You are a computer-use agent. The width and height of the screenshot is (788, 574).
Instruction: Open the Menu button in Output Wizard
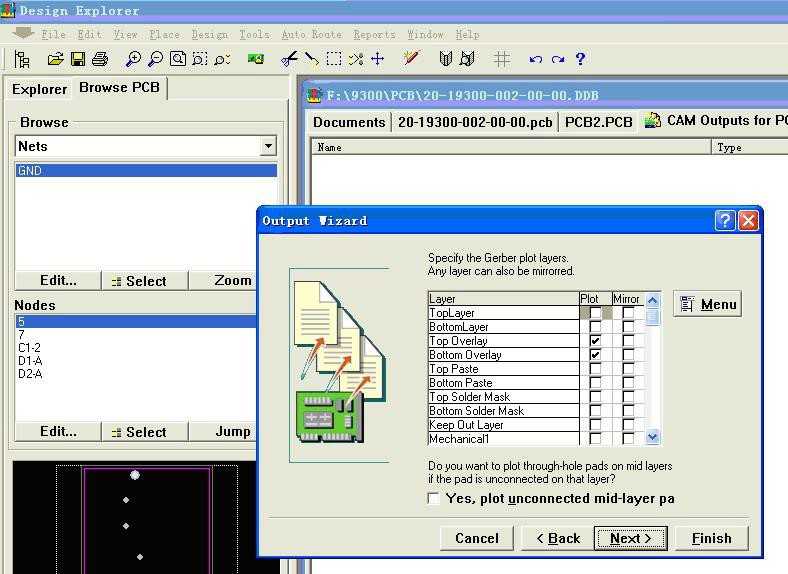pos(708,304)
